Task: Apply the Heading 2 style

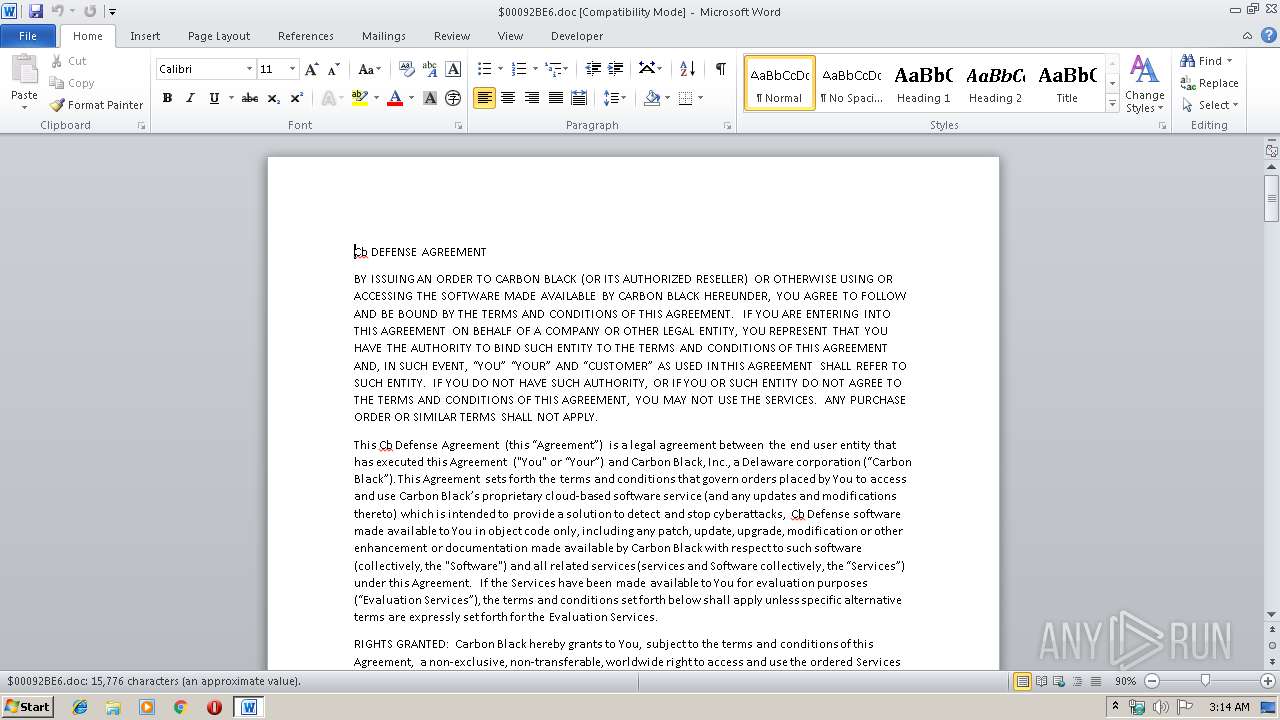Action: [996, 83]
